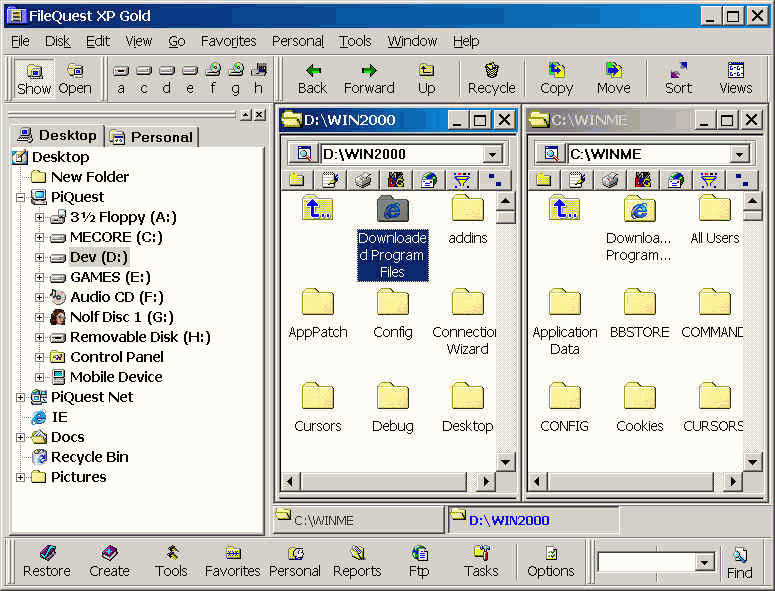The width and height of the screenshot is (775, 591).
Task: Open the C:\WINME path dropdown
Action: tap(739, 154)
